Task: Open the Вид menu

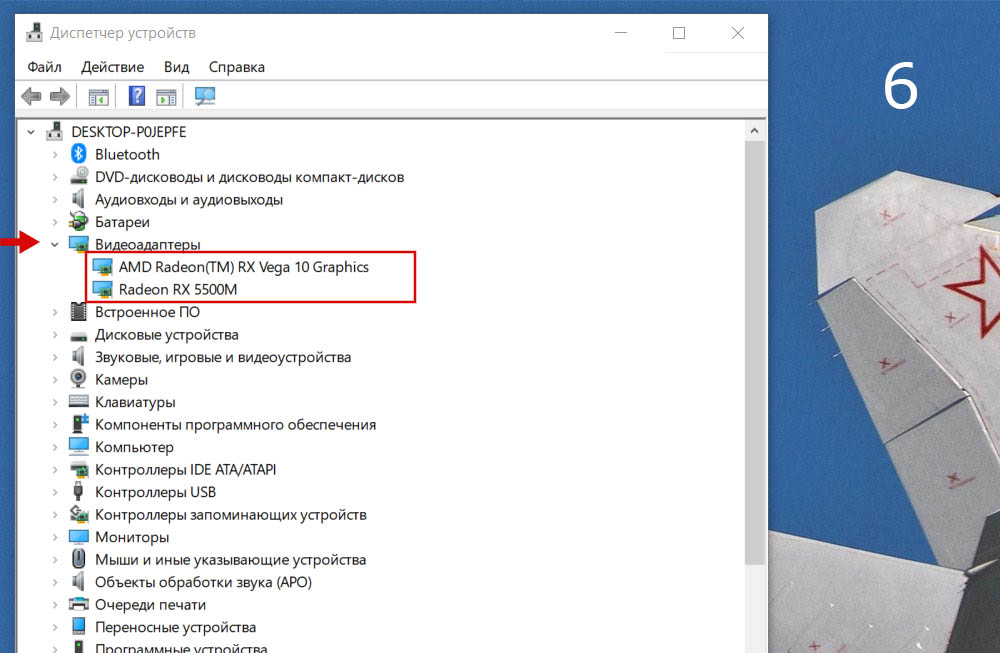Action: coord(177,67)
